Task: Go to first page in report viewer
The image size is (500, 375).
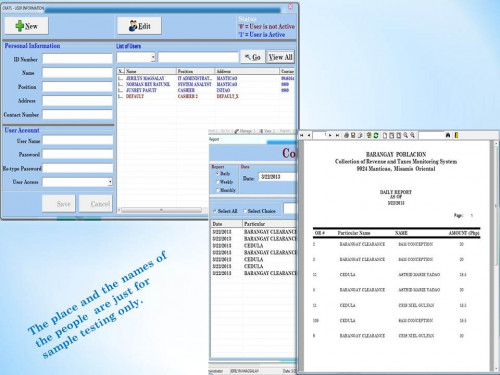Action: (x=302, y=135)
